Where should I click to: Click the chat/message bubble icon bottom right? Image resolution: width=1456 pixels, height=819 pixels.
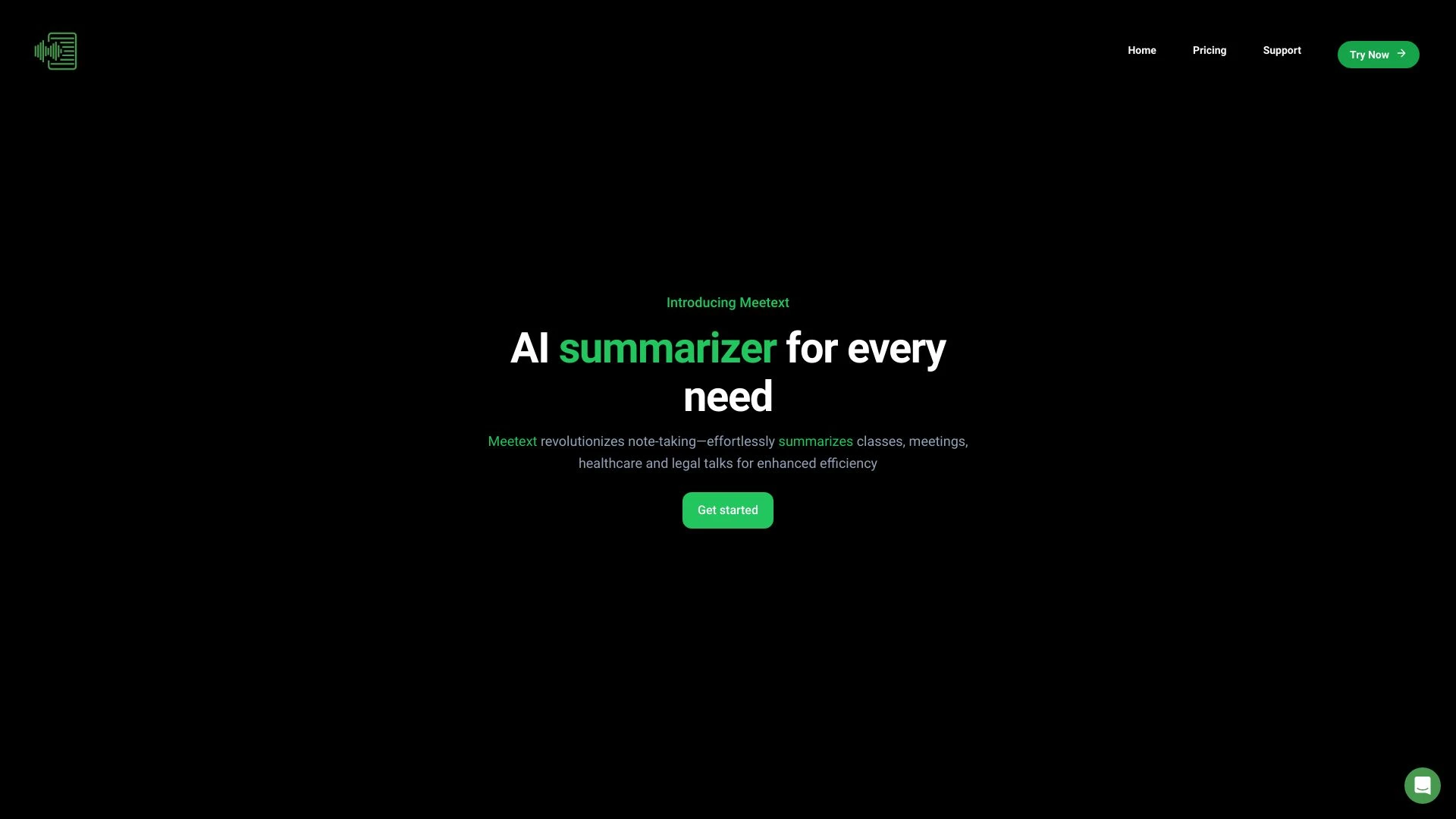pos(1422,785)
